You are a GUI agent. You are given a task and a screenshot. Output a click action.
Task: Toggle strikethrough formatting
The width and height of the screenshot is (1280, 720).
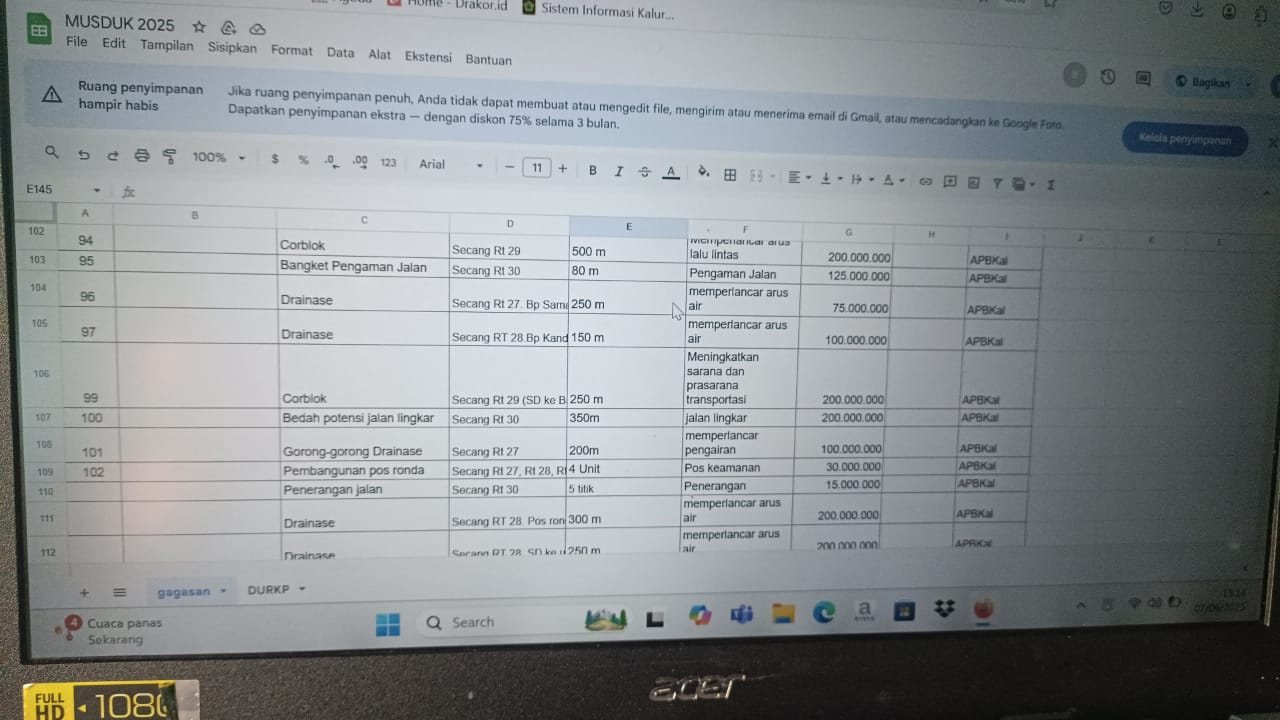click(x=644, y=172)
